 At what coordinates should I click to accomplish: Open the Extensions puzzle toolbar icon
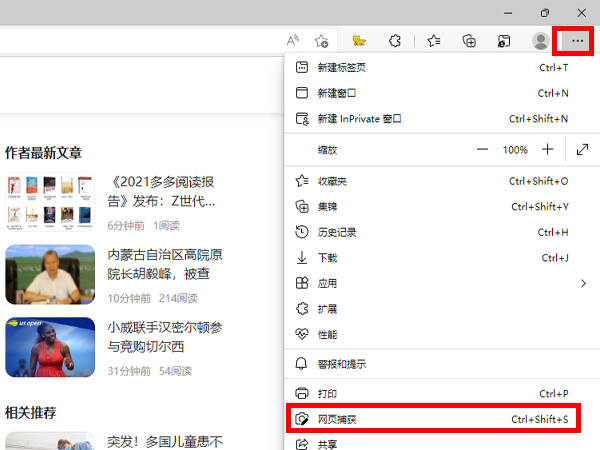[395, 41]
